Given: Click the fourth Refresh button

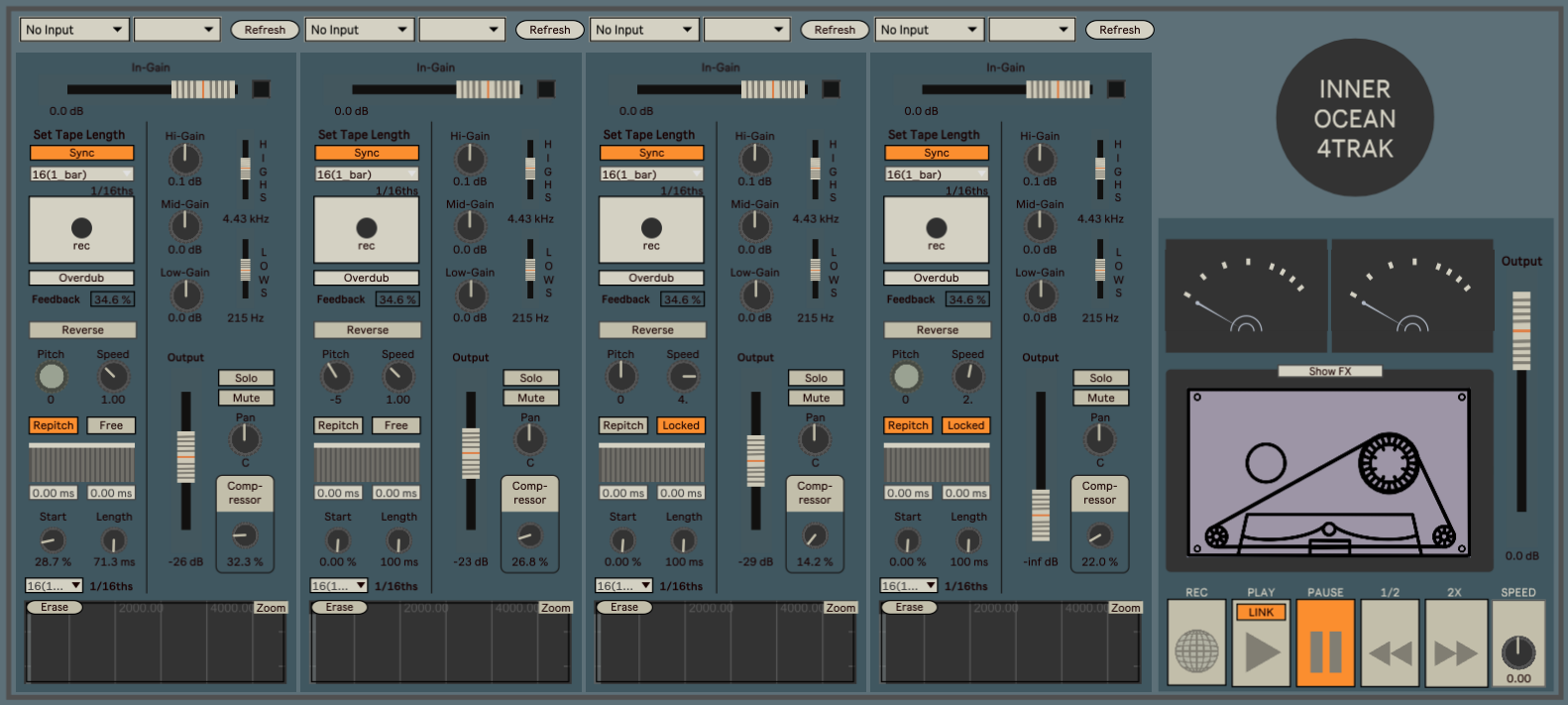Looking at the screenshot, I should 1119,30.
